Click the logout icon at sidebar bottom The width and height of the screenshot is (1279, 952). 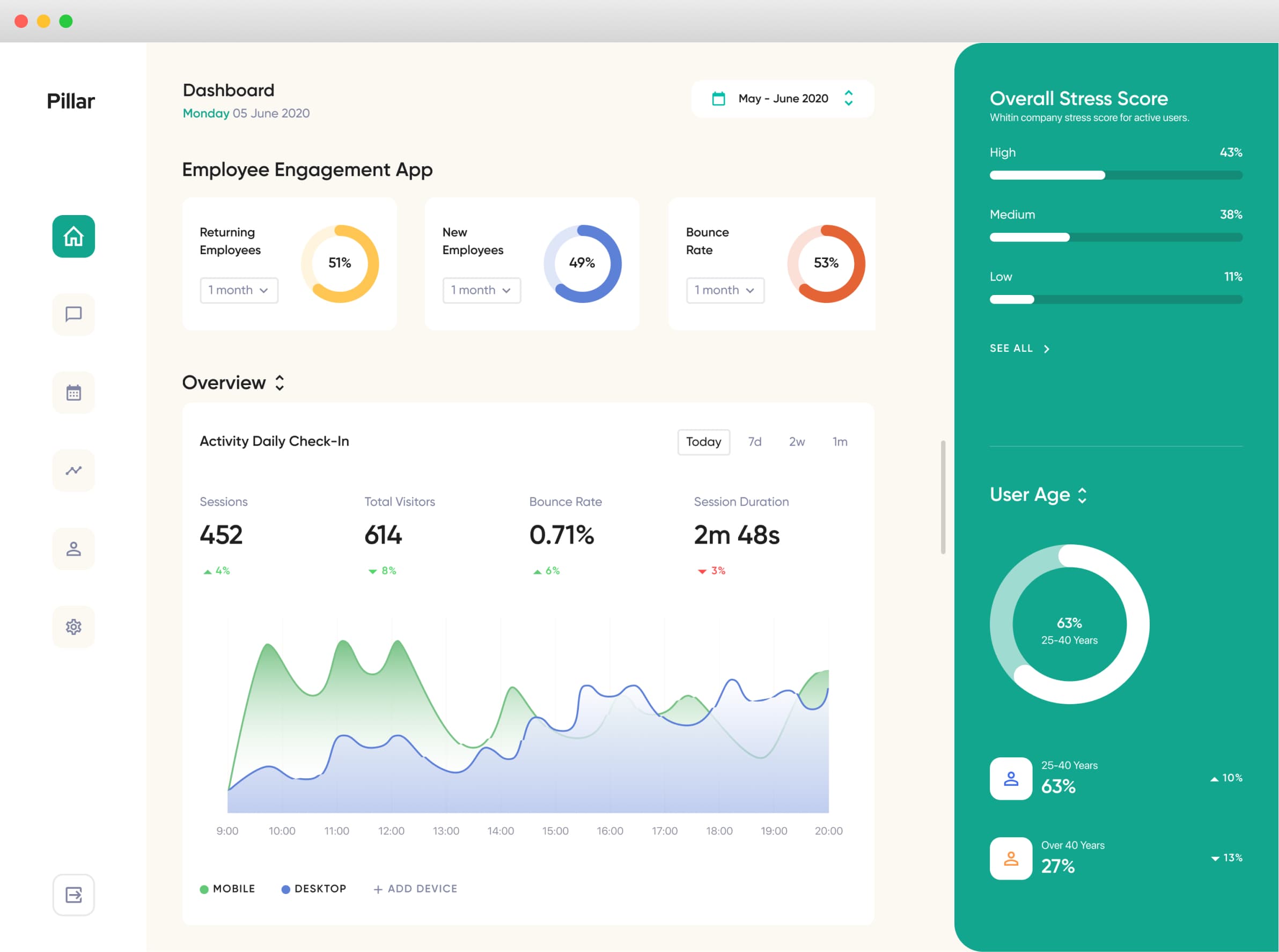tap(73, 895)
